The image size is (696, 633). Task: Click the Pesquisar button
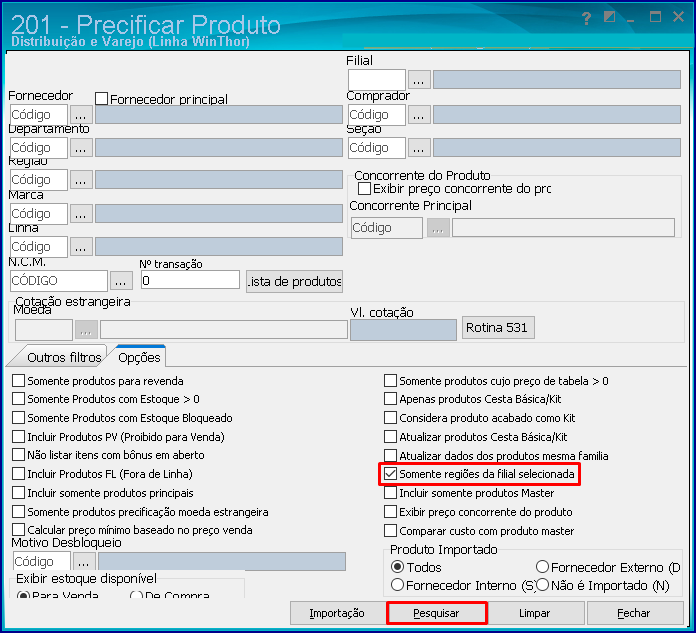pyautogui.click(x=436, y=613)
